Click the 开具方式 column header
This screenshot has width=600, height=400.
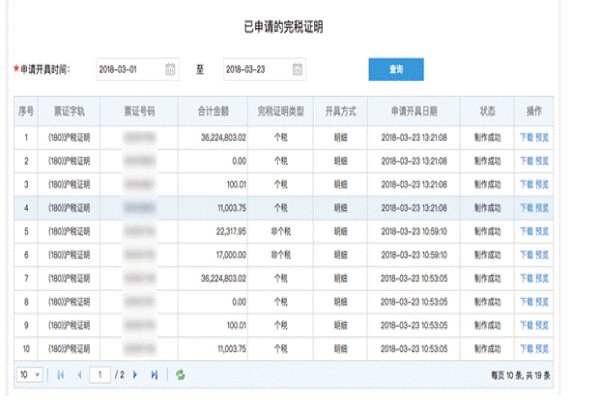(340, 111)
